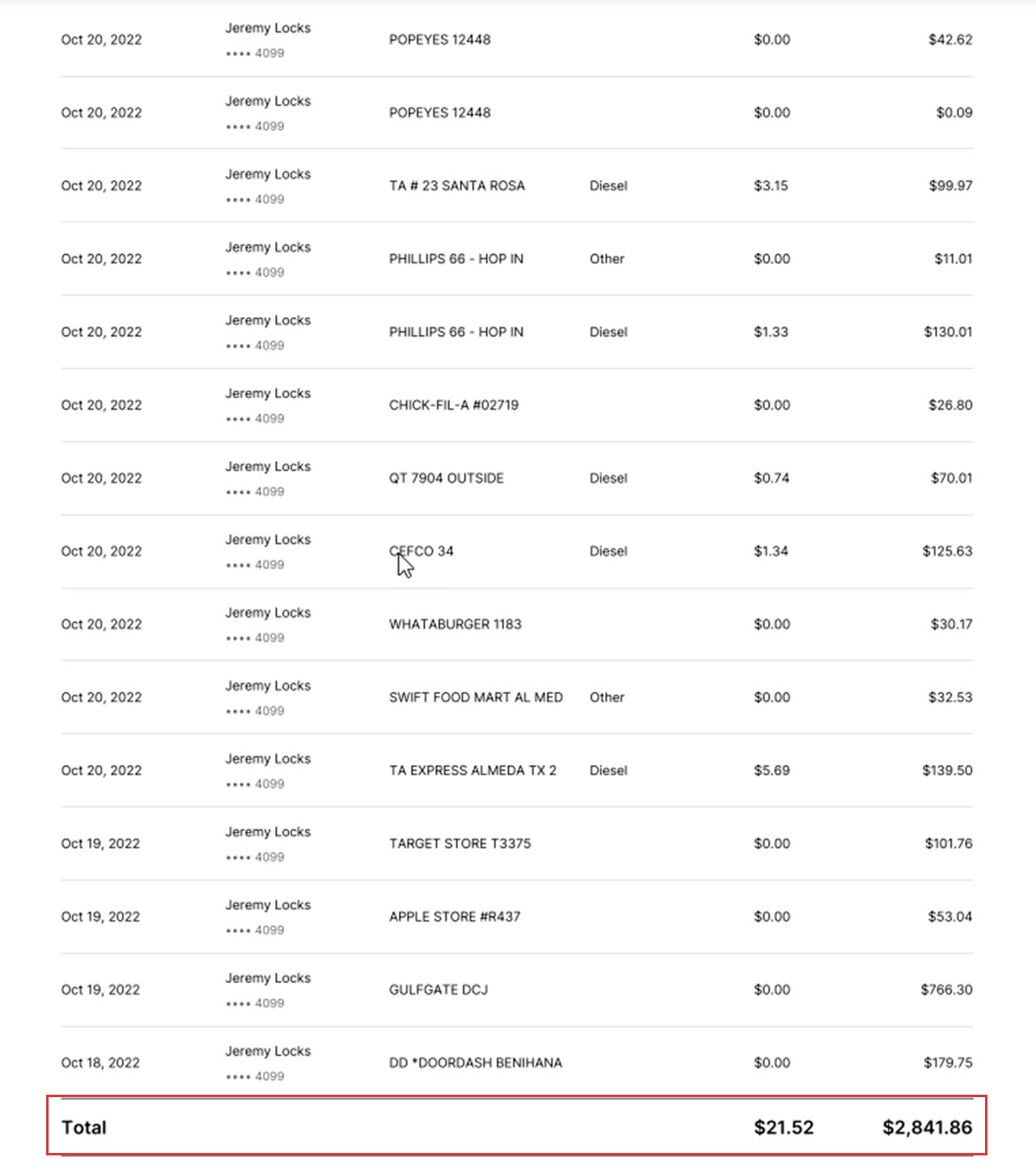Select the Total row label

pos(84,1127)
